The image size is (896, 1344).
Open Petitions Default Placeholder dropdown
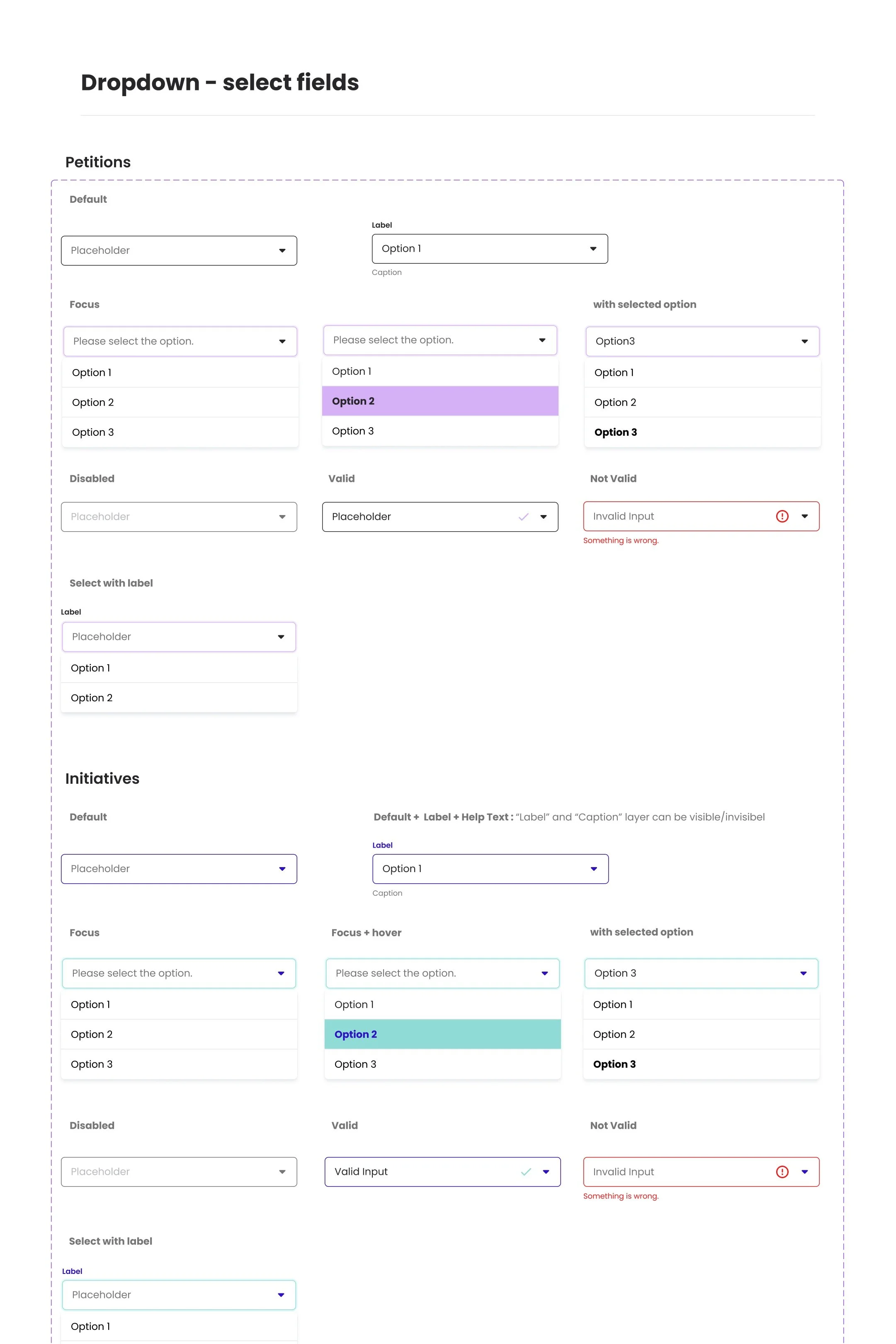(x=179, y=250)
